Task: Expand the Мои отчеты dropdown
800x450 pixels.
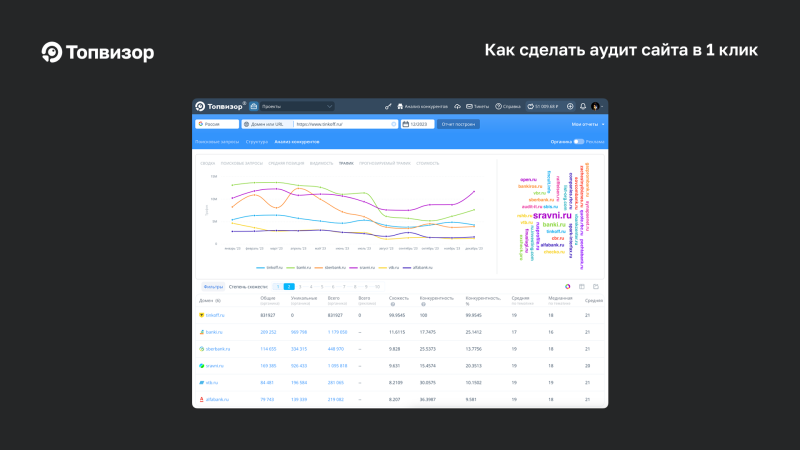Action: [x=588, y=124]
